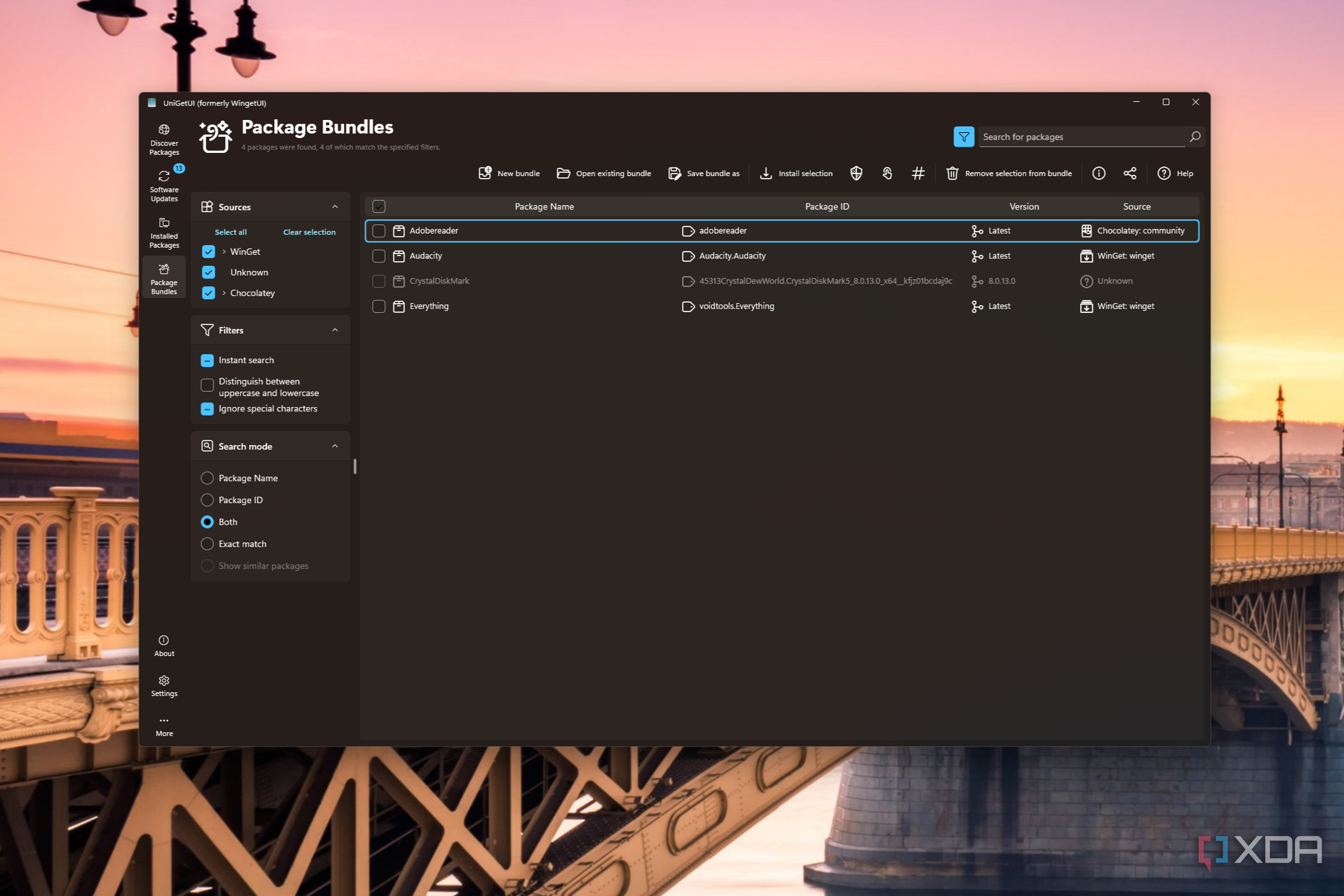Open Settings from sidebar
Image resolution: width=1344 pixels, height=896 pixels.
coord(164,686)
